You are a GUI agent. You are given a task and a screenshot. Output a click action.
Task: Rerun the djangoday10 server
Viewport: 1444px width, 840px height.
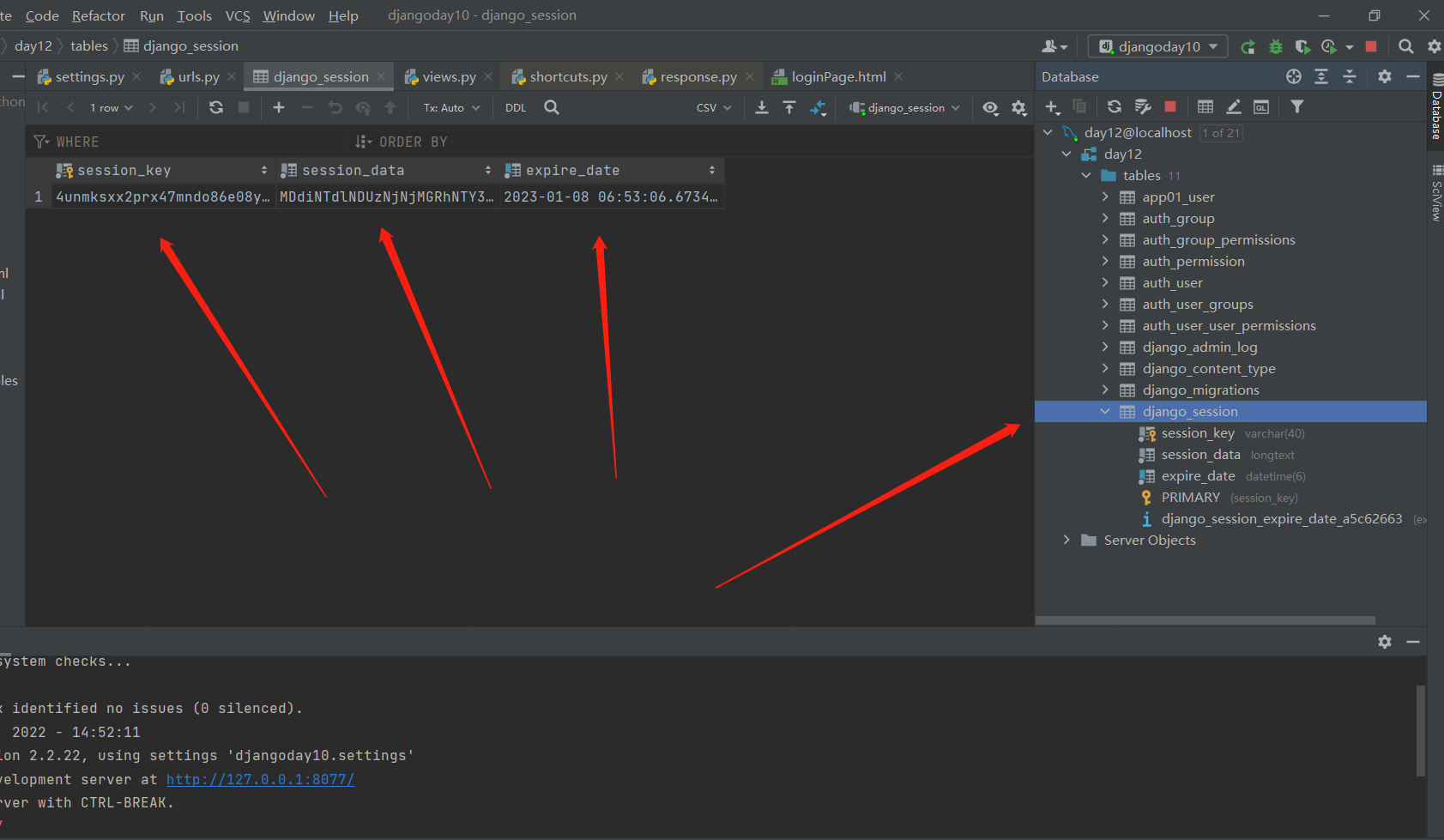coord(1248,46)
